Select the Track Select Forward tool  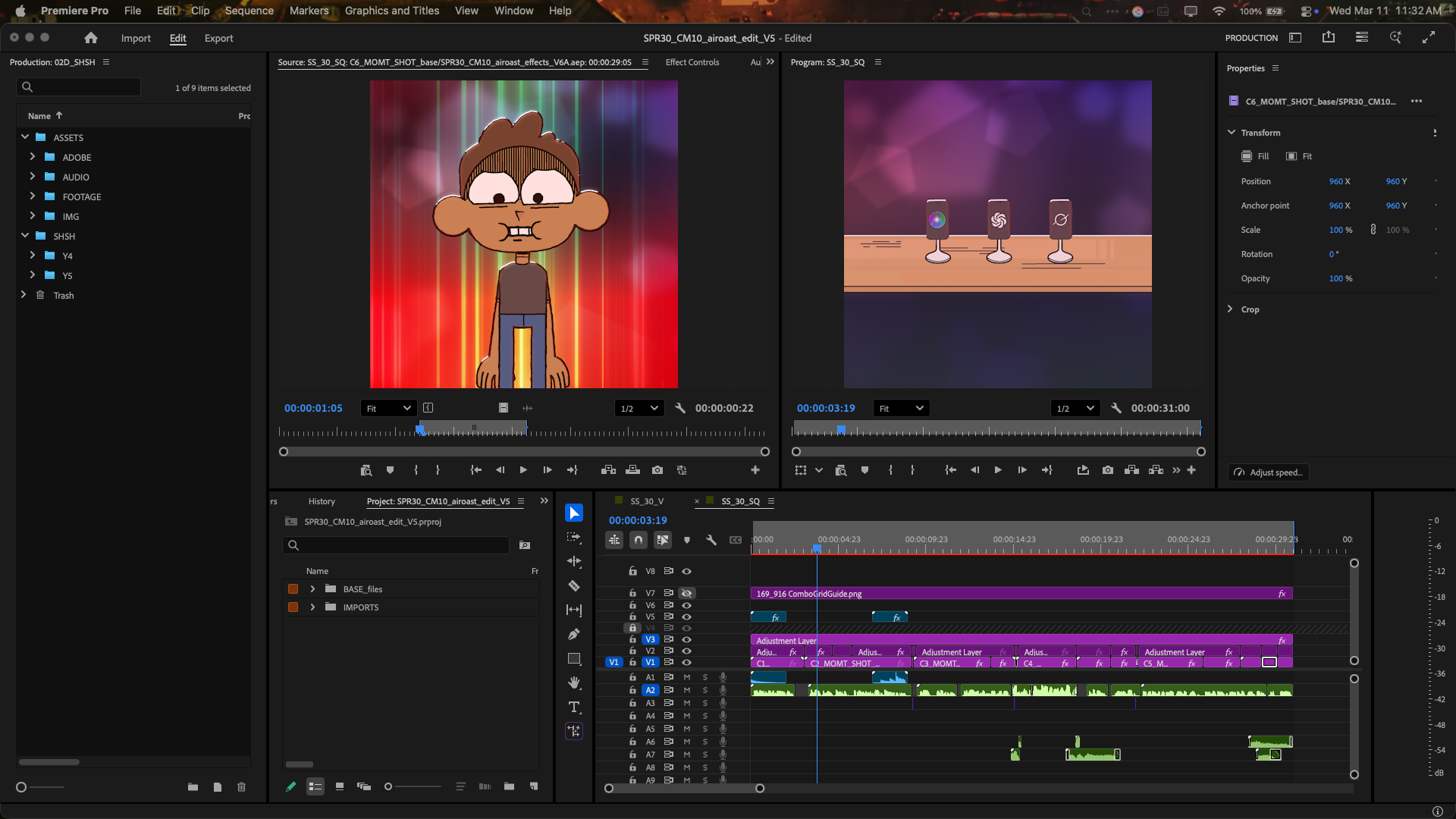(574, 538)
